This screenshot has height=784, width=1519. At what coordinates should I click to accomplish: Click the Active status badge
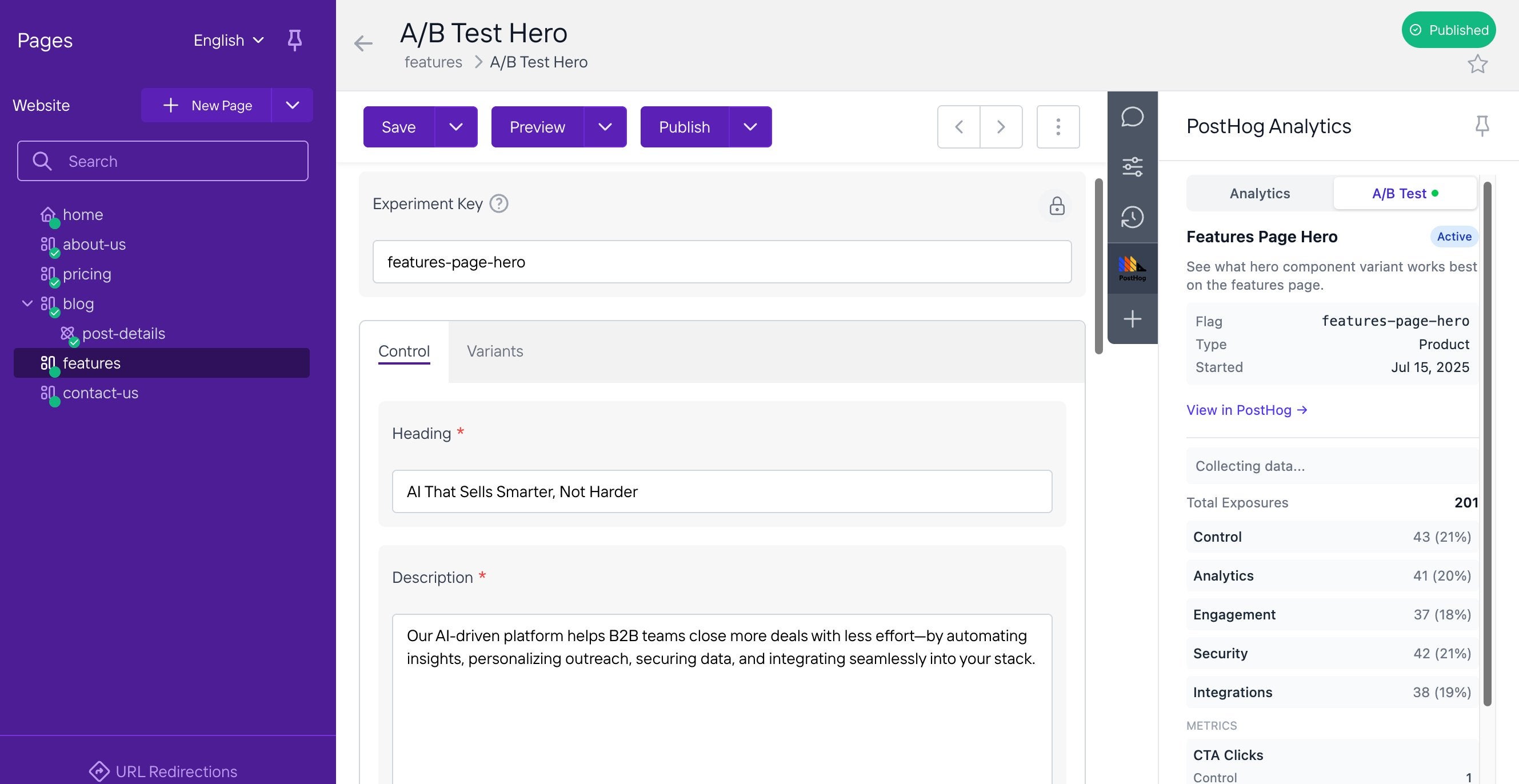pos(1453,237)
